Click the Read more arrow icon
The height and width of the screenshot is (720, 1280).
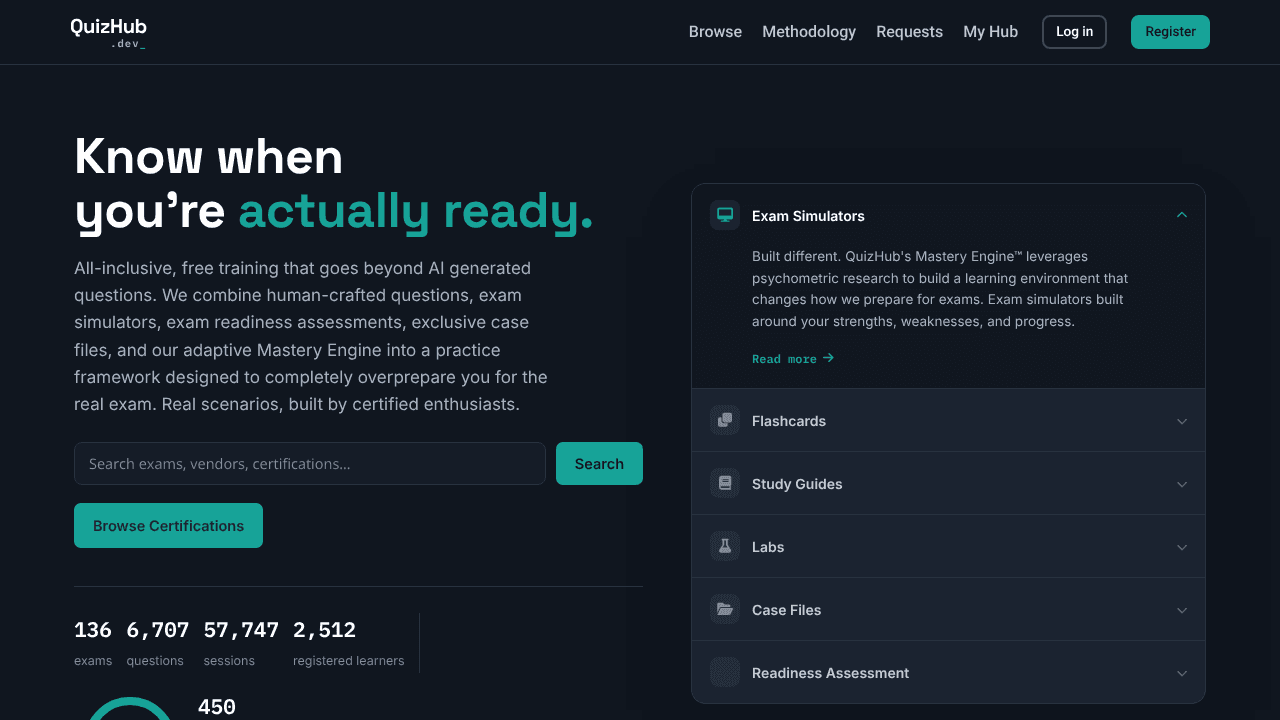[828, 358]
